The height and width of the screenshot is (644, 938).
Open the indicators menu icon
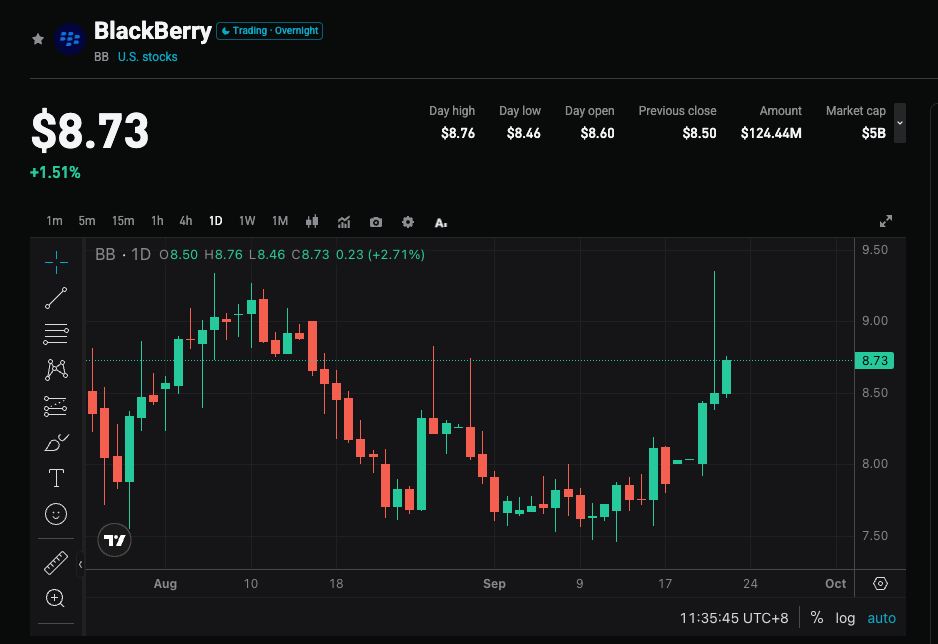point(344,222)
